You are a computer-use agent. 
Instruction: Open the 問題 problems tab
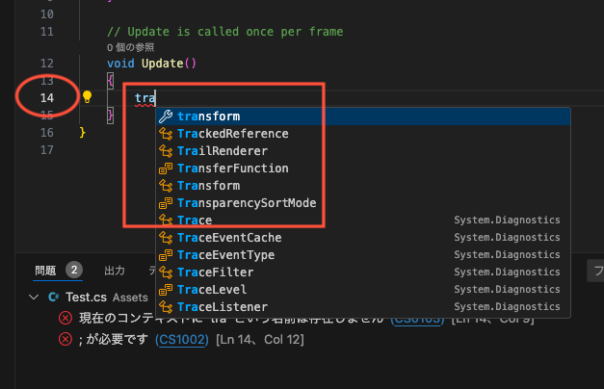coord(45,271)
